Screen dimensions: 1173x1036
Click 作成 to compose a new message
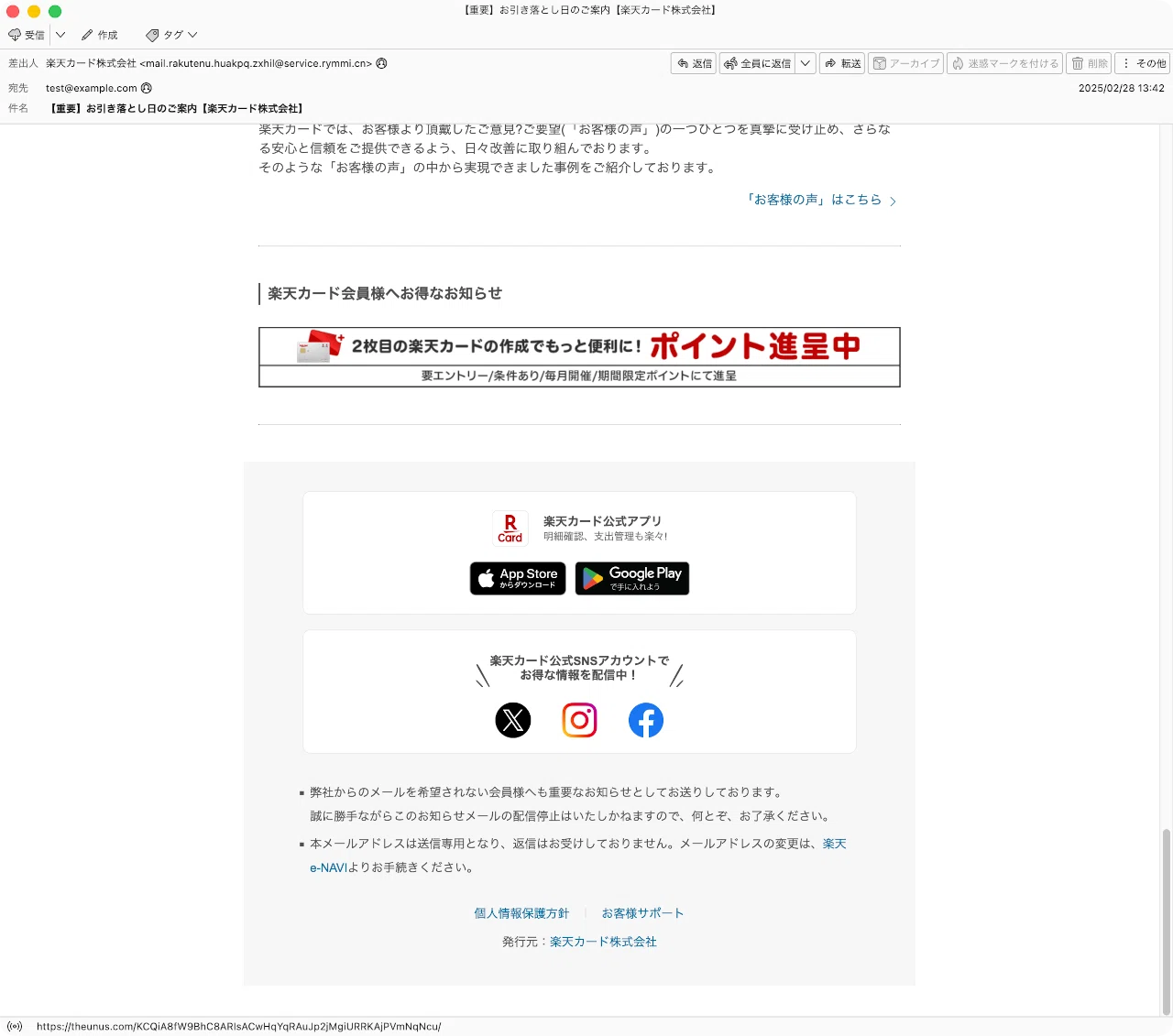(x=100, y=35)
